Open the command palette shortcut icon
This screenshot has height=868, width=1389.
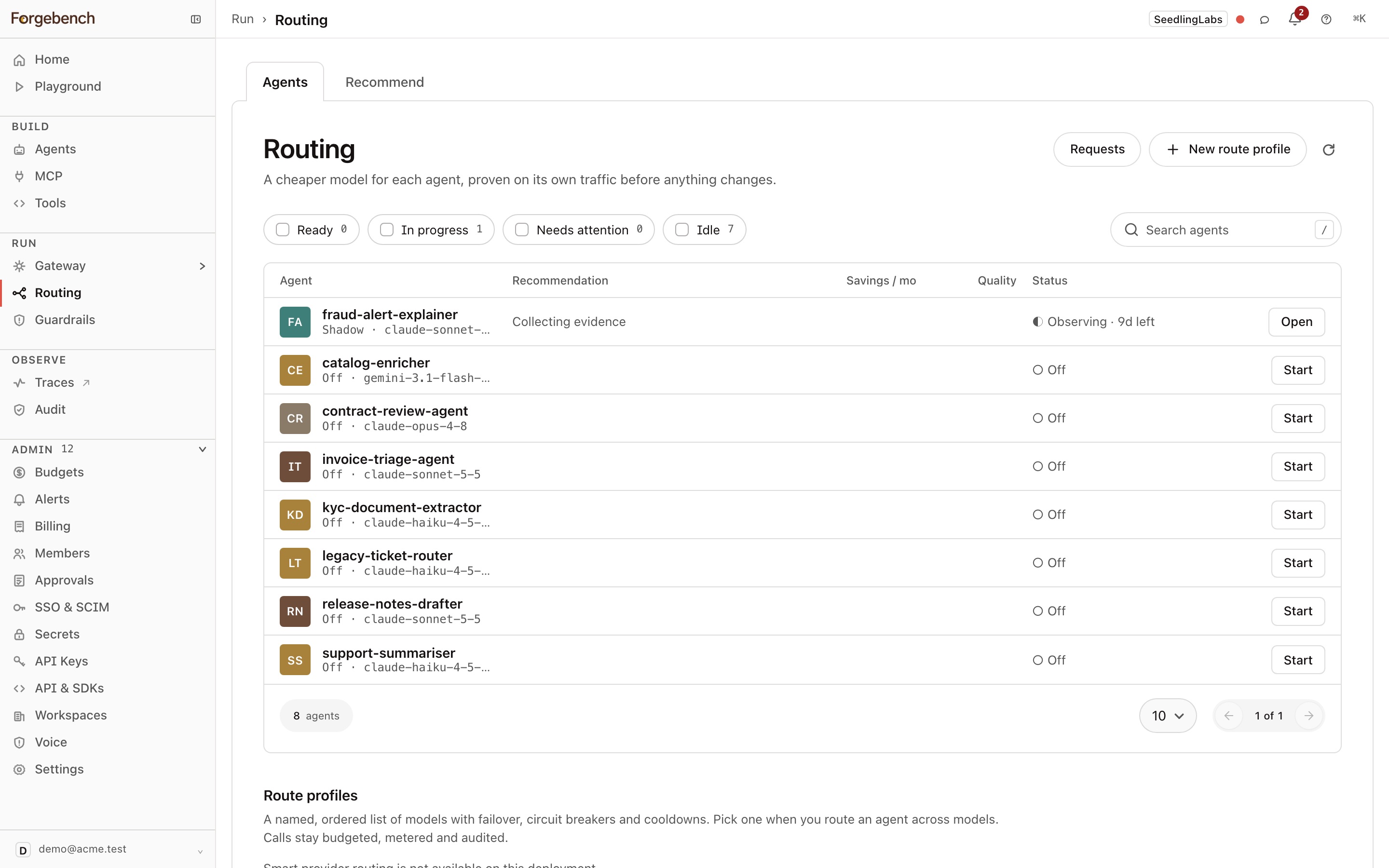click(x=1359, y=19)
